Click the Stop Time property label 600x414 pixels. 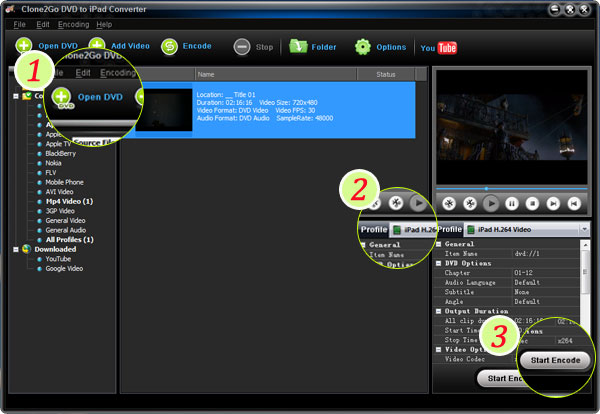[461, 340]
